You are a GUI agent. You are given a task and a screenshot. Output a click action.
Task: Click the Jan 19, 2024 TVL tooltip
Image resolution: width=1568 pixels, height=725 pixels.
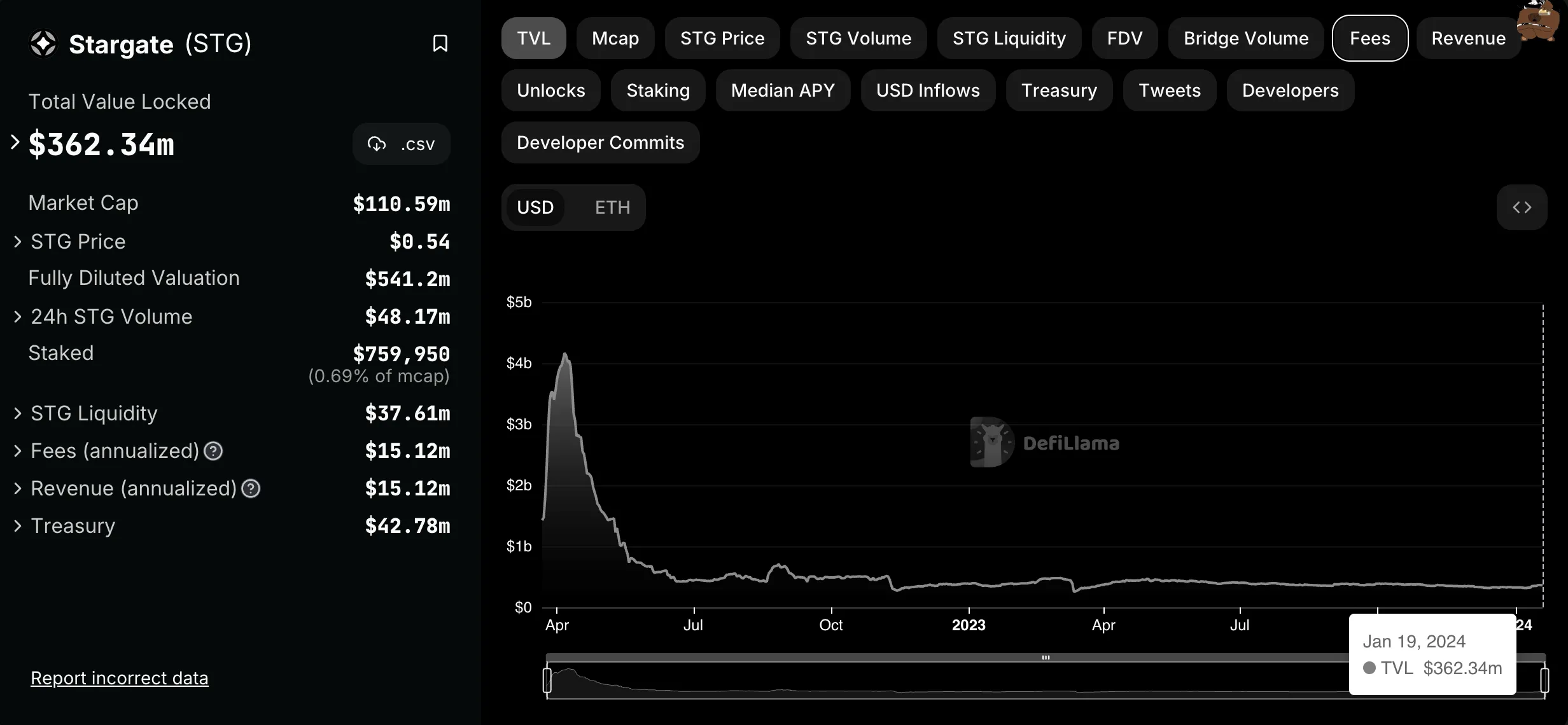pyautogui.click(x=1432, y=654)
